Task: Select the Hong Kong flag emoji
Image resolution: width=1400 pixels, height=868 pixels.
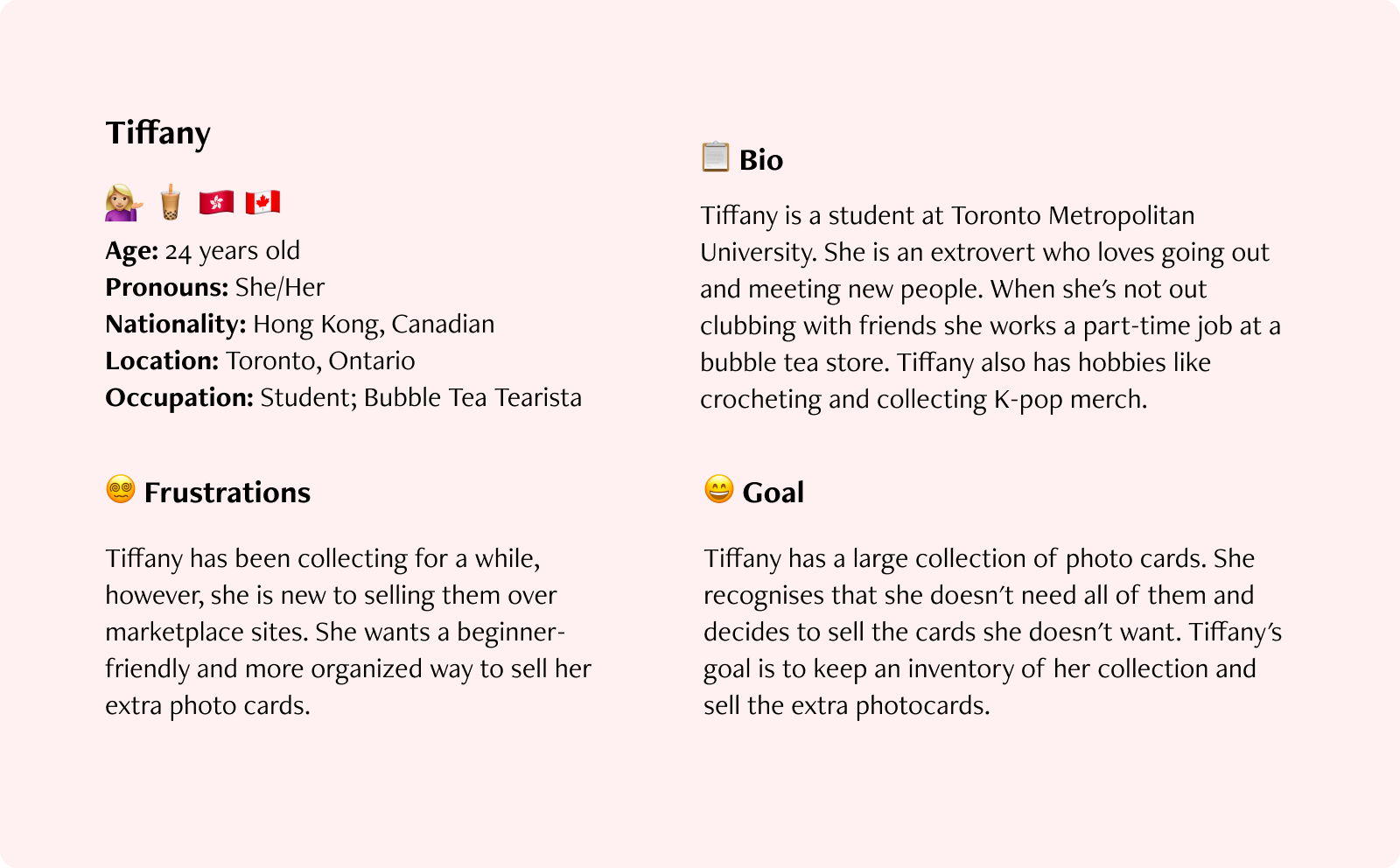Action: 216,202
